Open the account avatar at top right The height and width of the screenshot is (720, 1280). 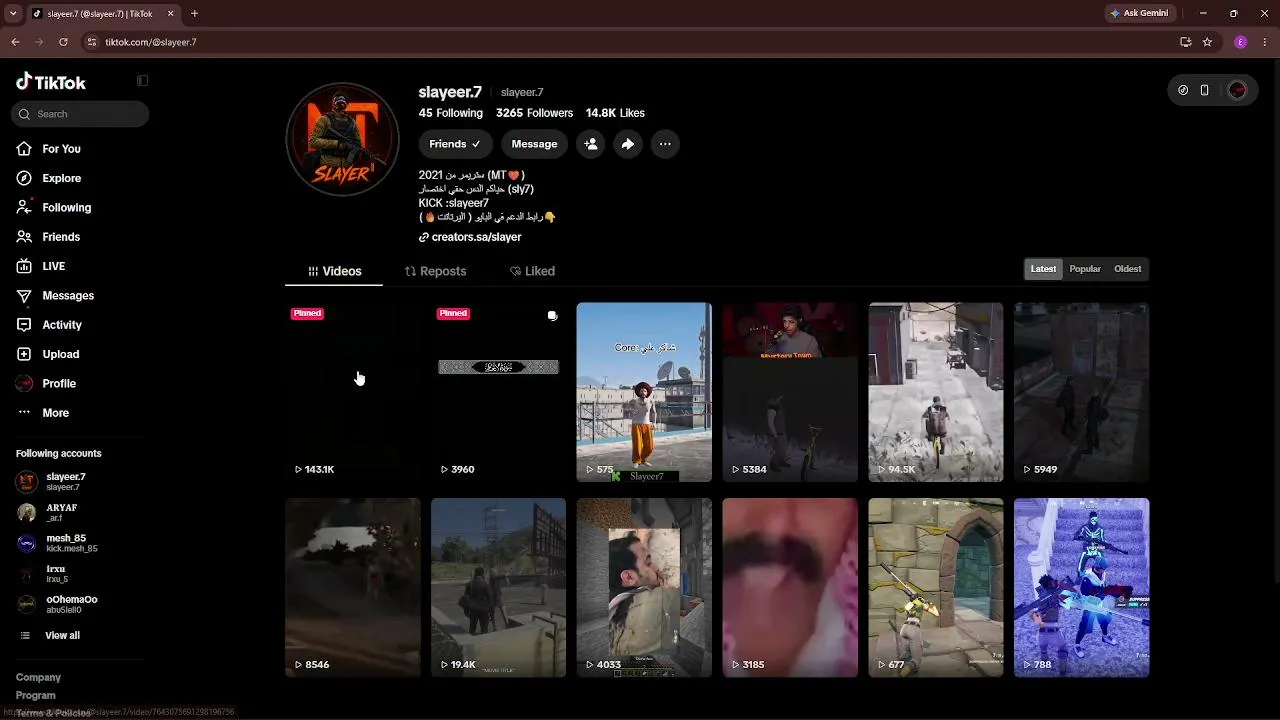(1237, 90)
